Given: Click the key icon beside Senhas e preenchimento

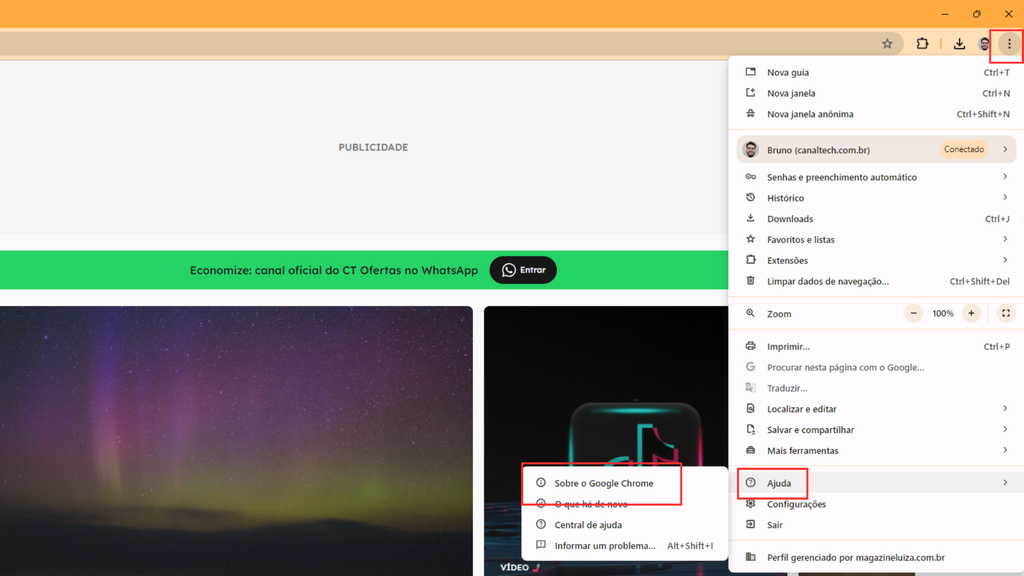Looking at the screenshot, I should tap(750, 177).
